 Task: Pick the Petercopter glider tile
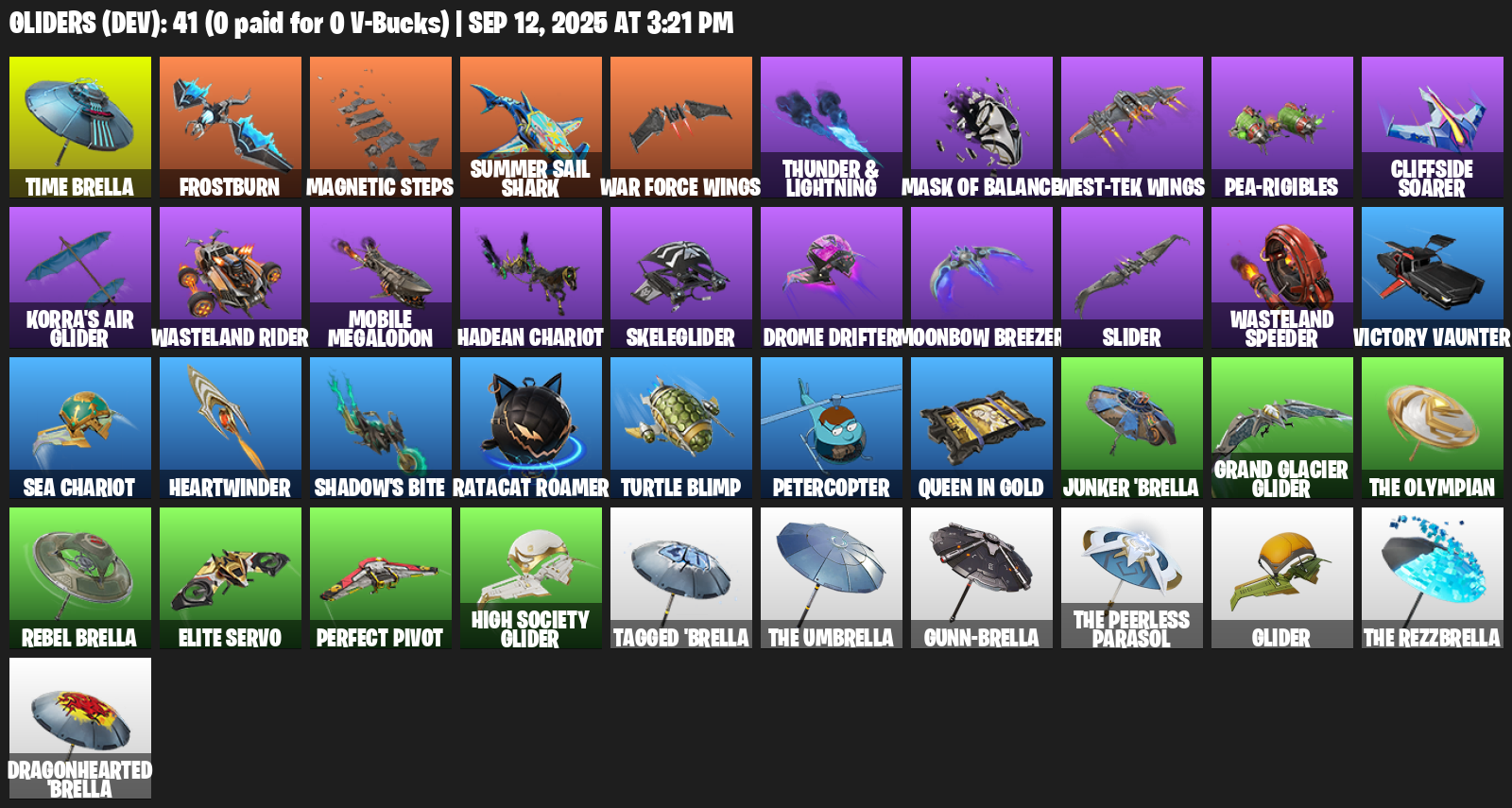pos(832,428)
